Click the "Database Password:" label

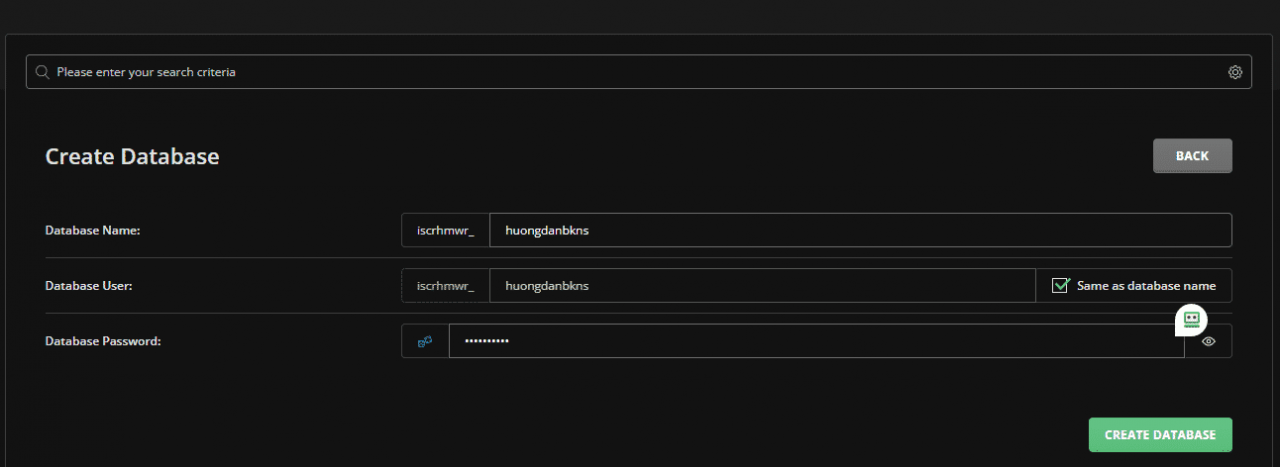click(103, 341)
